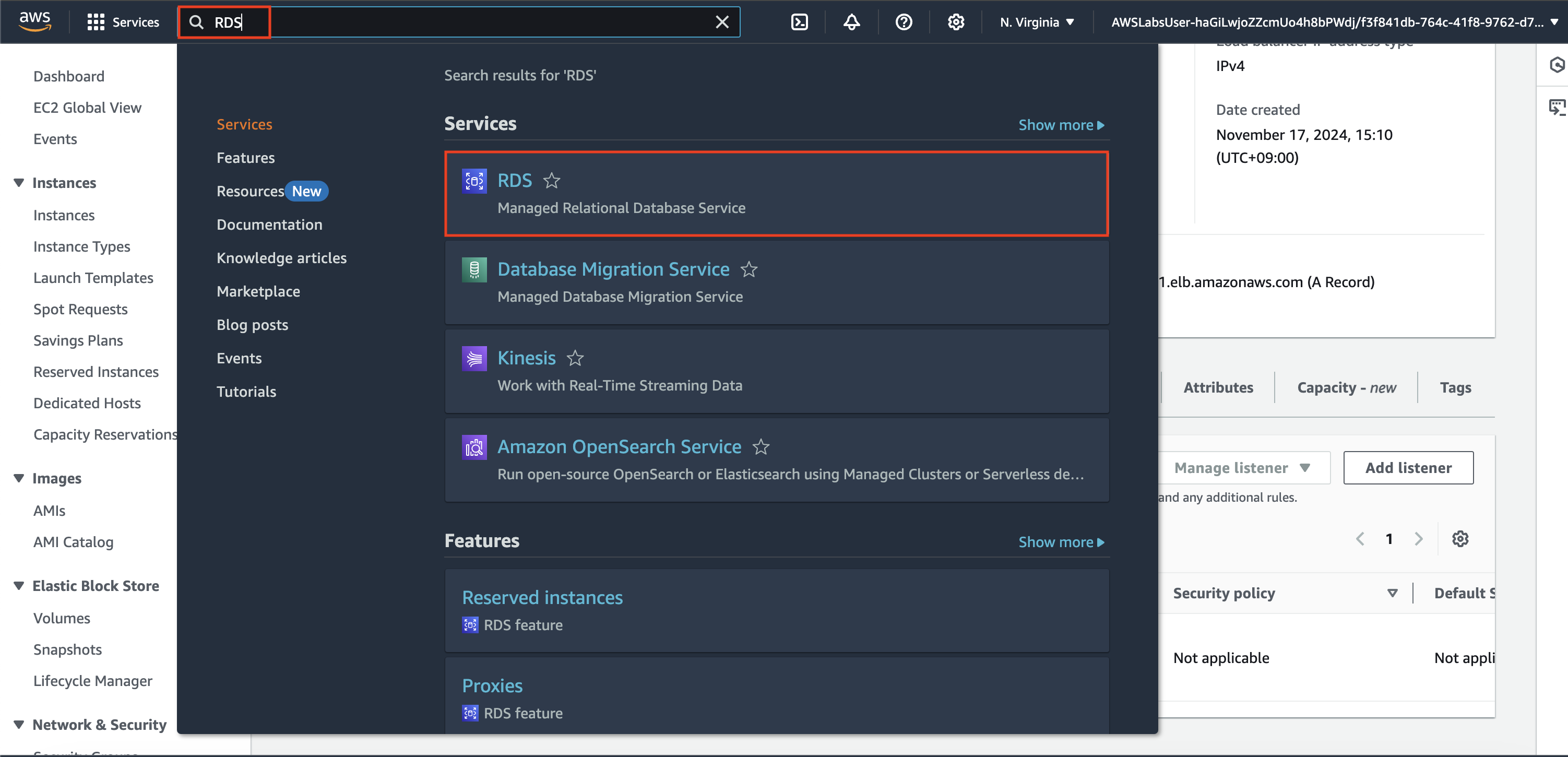The width and height of the screenshot is (1568, 757).
Task: Open the CloudShell terminal icon
Action: [799, 22]
